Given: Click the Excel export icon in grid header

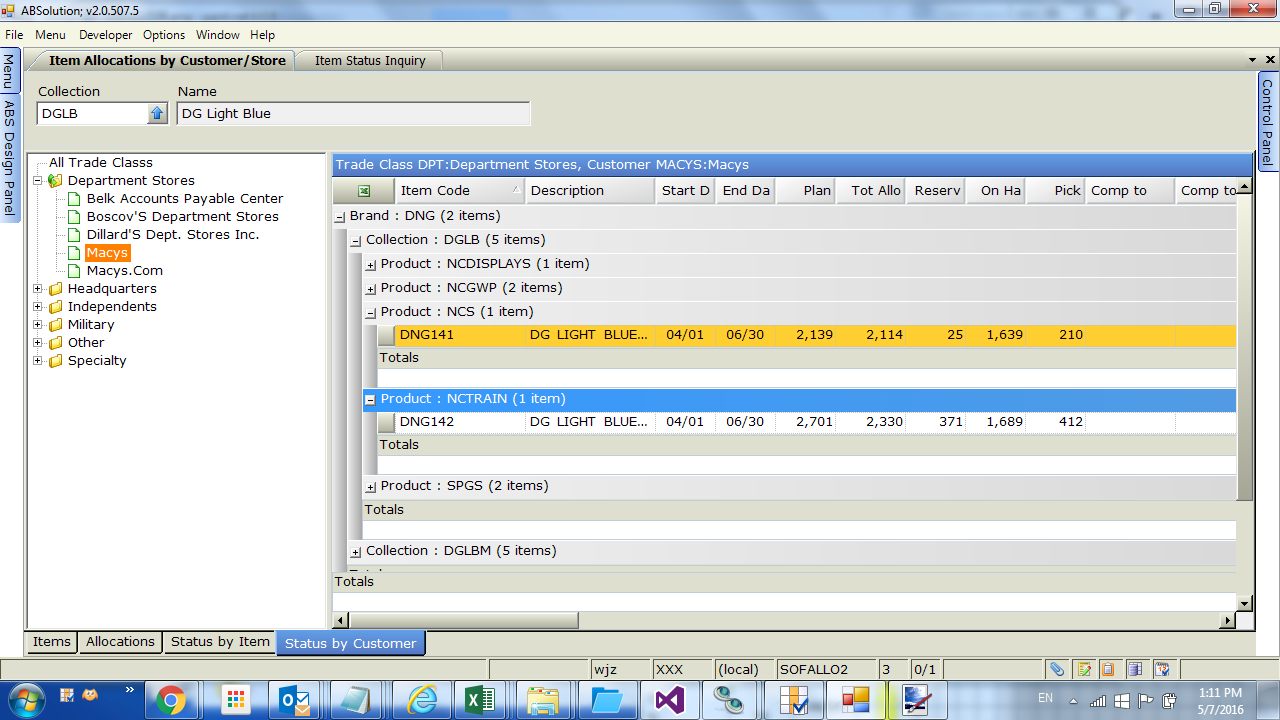Looking at the screenshot, I should (x=364, y=190).
